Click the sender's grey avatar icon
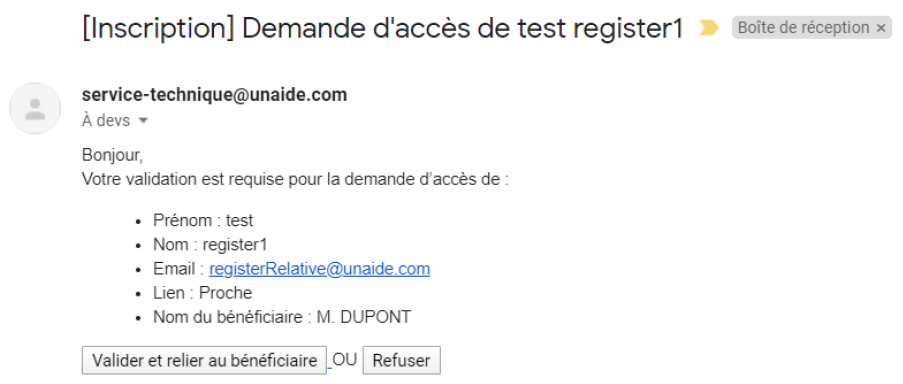 (35, 108)
